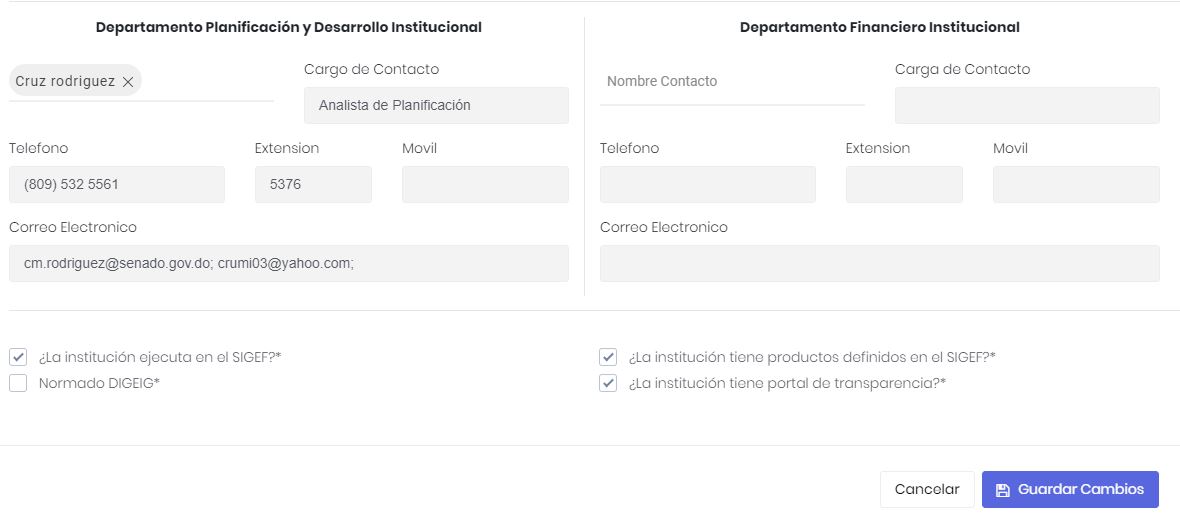Save the form with Guardar Cambios

[x=1070, y=490]
